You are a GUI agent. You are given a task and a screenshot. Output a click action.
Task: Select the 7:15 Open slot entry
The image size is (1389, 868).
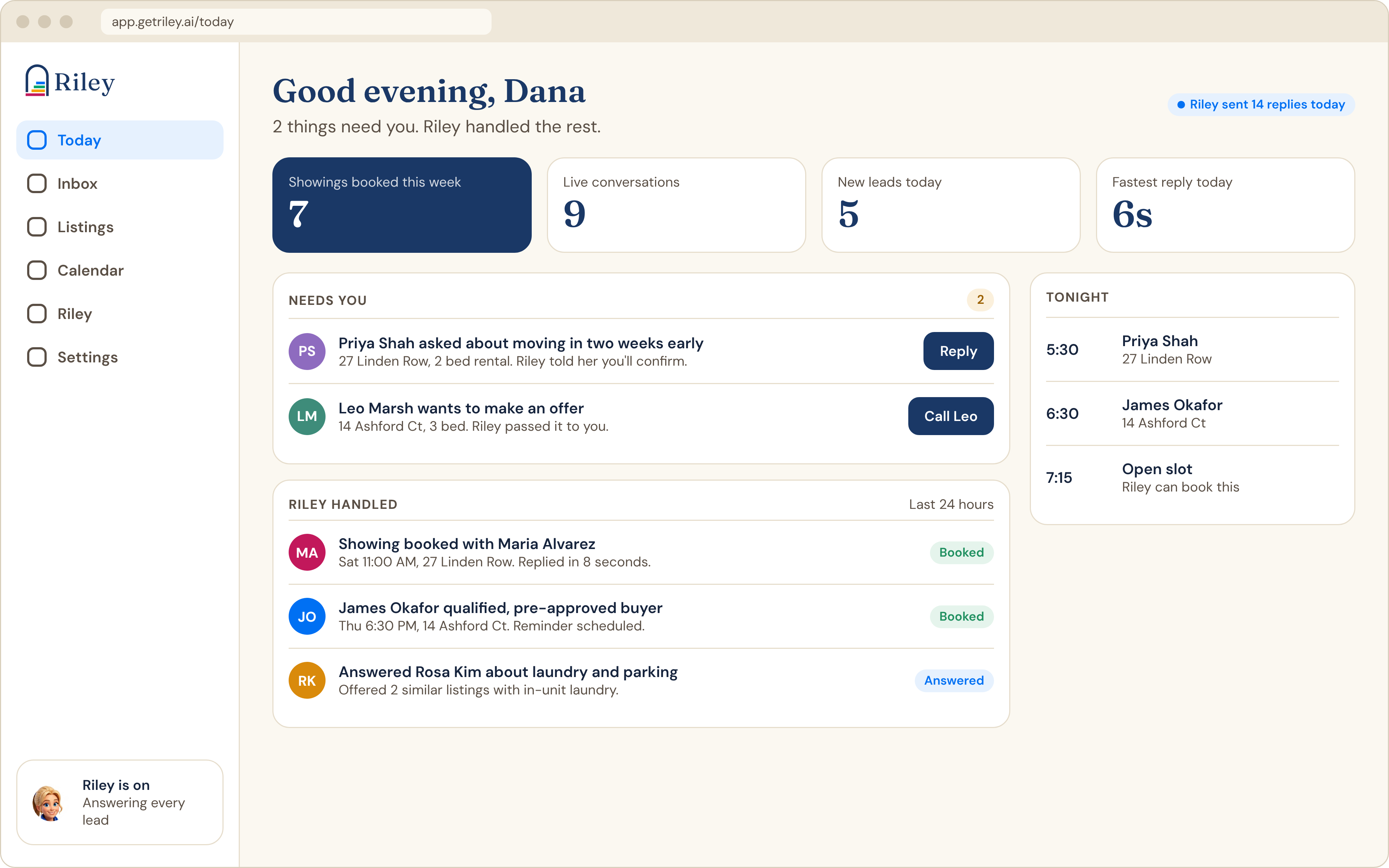1192,478
